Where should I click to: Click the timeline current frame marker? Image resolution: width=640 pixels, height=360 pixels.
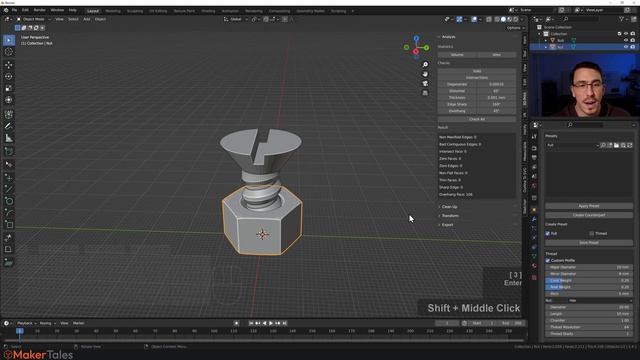point(19,331)
